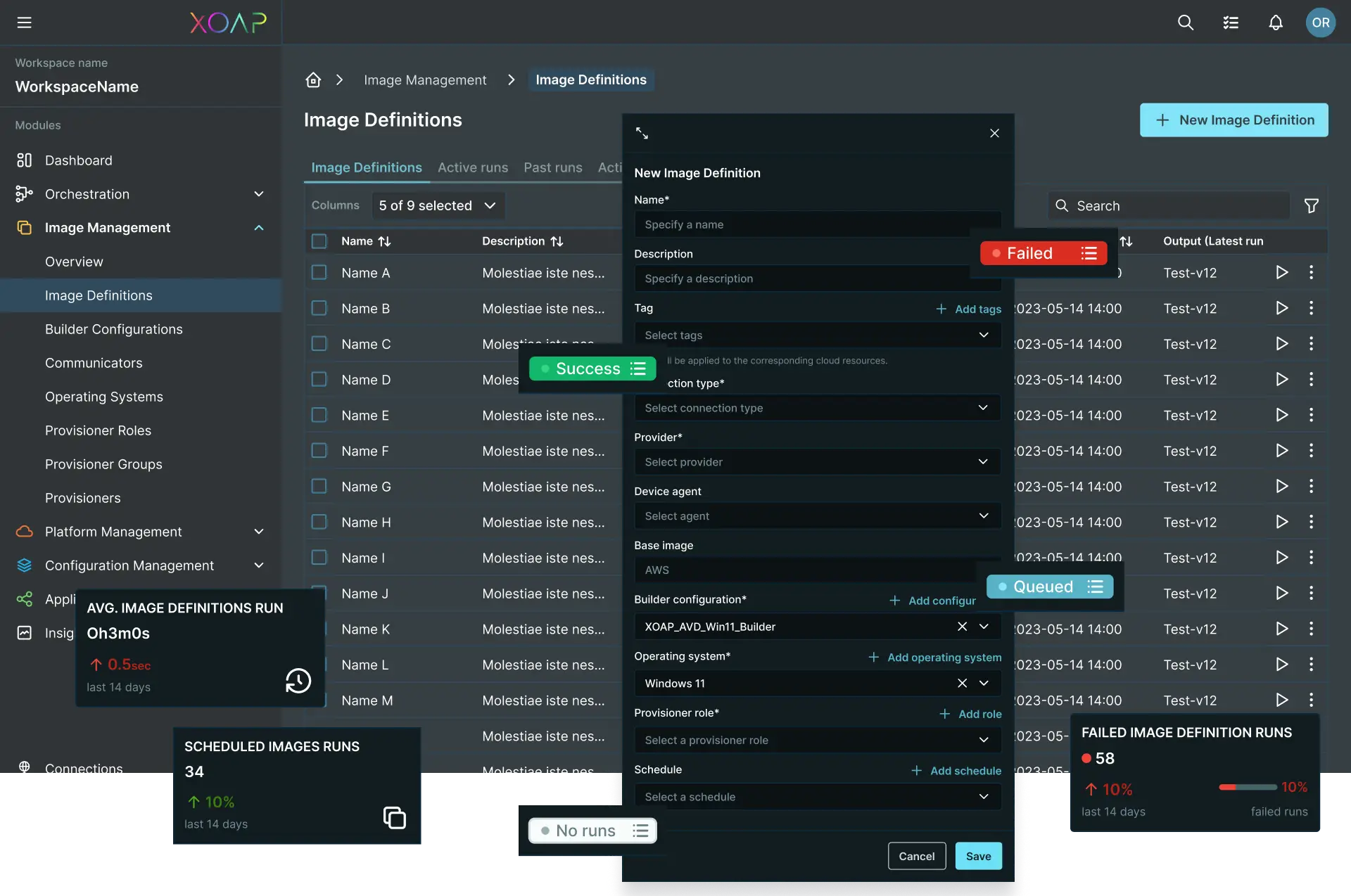Open Operating Systems in sidebar
Viewport: 1351px width, 896px height.
(x=104, y=397)
